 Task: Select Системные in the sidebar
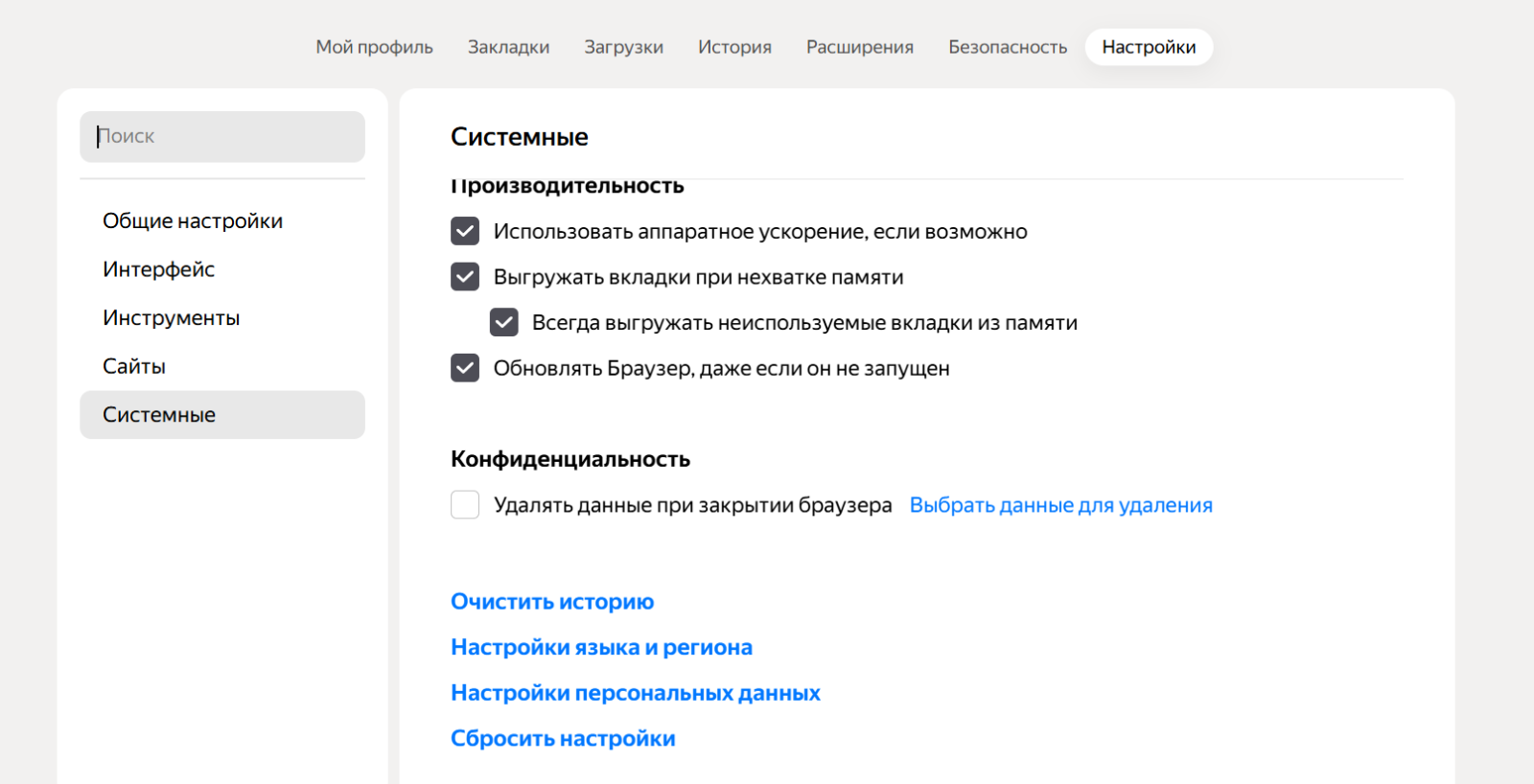(222, 414)
